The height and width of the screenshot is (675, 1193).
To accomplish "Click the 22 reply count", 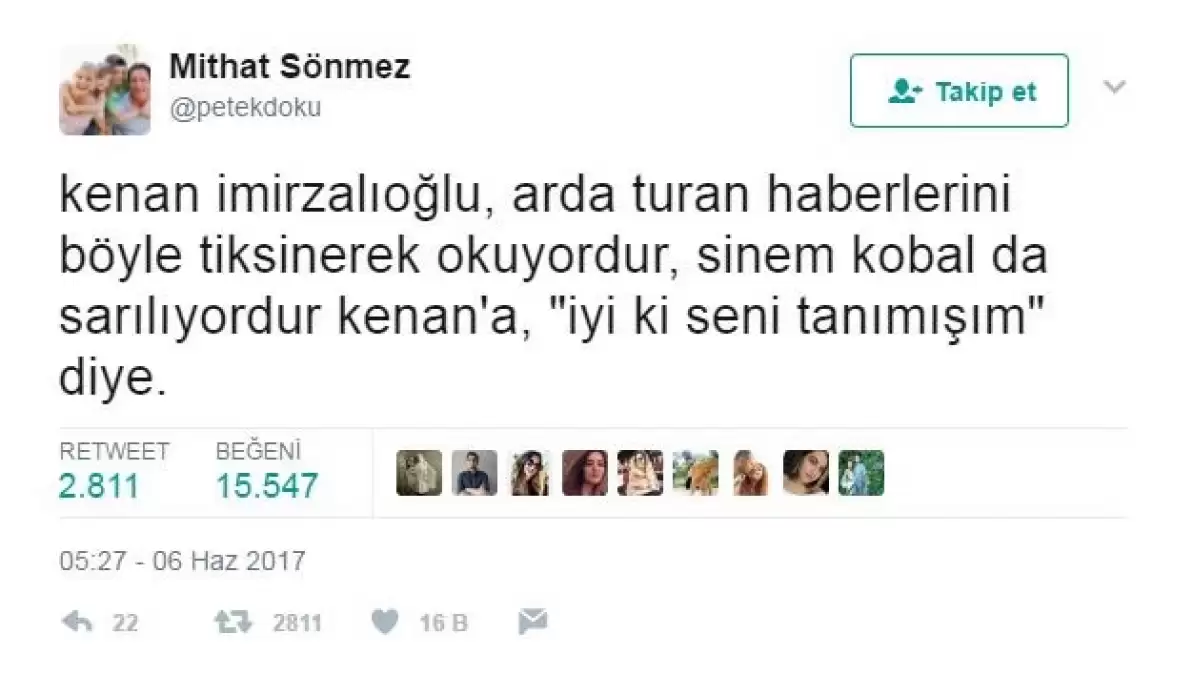I will tap(126, 623).
